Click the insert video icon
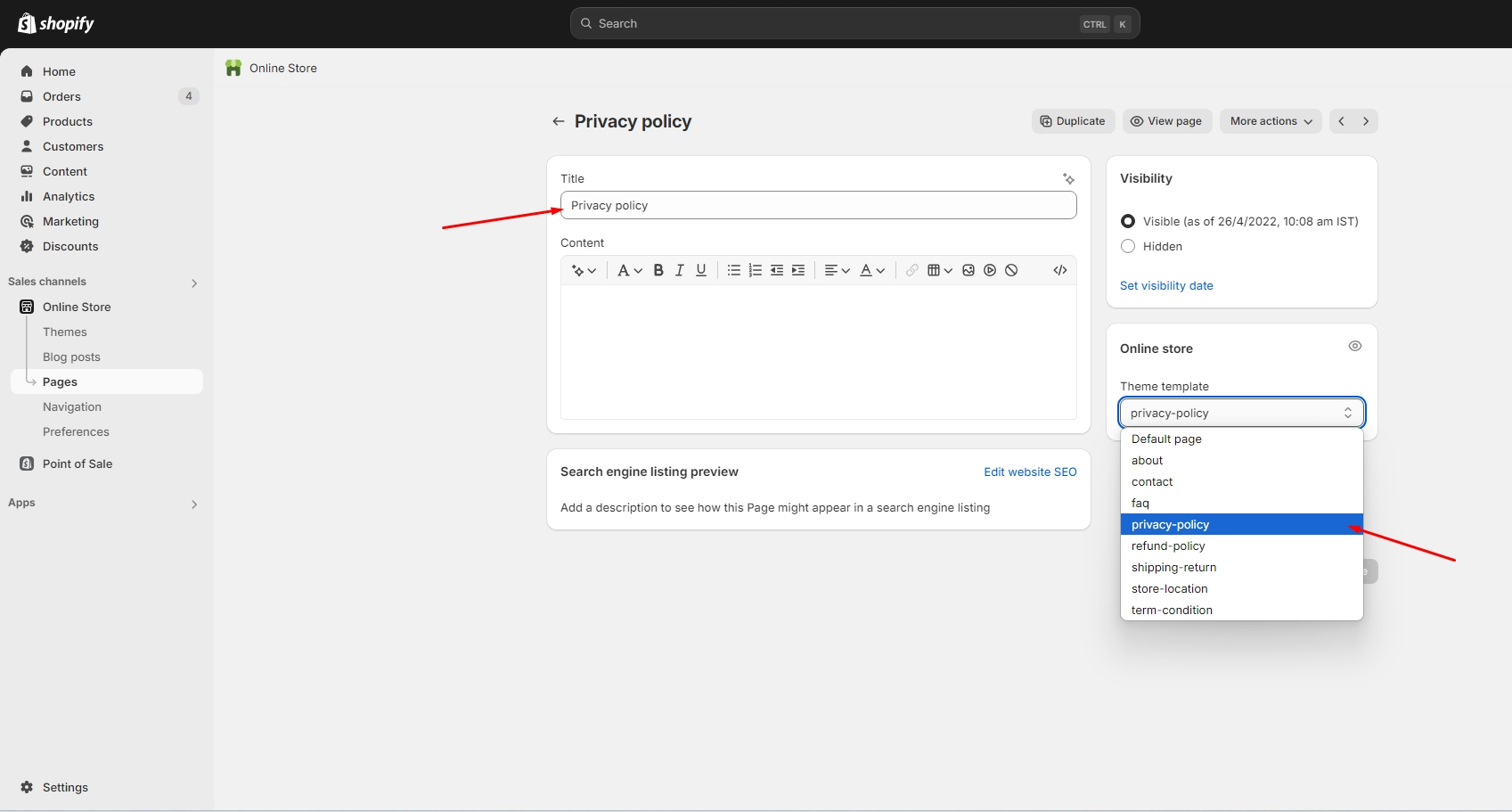 pos(990,270)
